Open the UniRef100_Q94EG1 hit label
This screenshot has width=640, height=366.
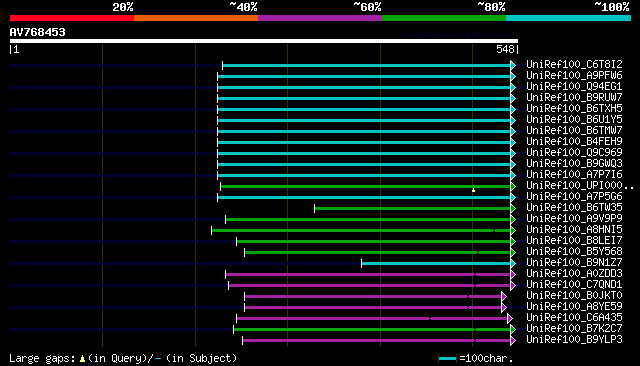(x=574, y=87)
